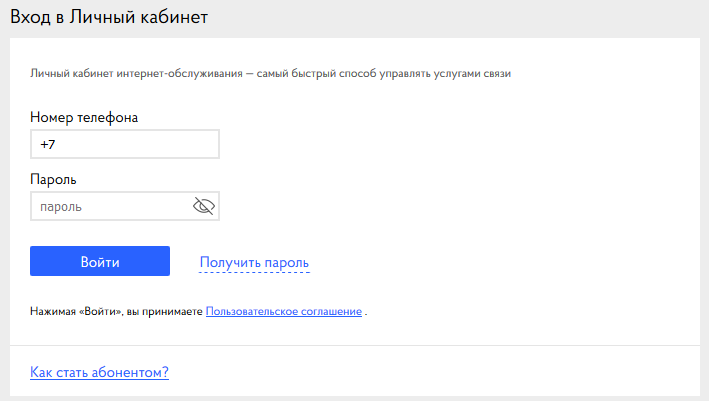
Task: Request a new password via Получить пароль
Action: click(x=254, y=263)
